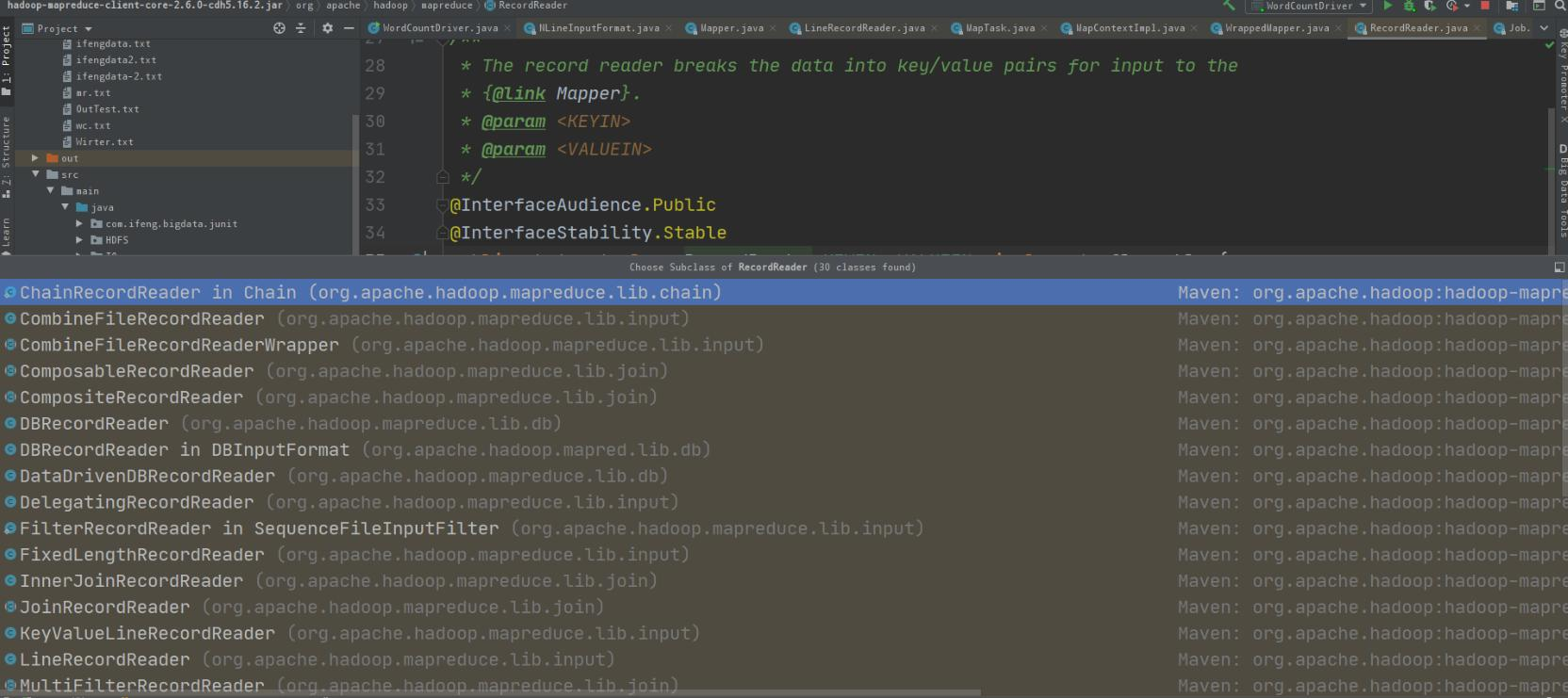Start debugging with the bug icon
This screenshot has width=1568, height=698.
[1409, 6]
